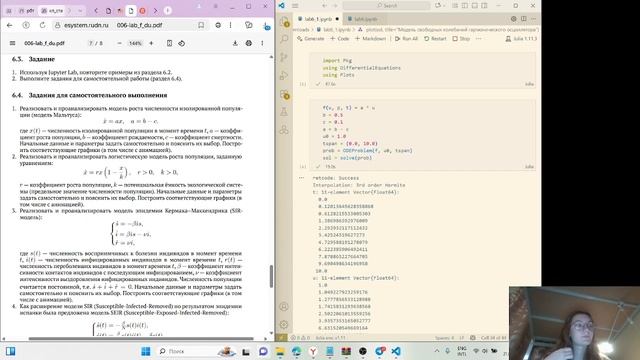
Task: Open VS Code Accounts menu
Action: pyautogui.click(x=284, y=307)
